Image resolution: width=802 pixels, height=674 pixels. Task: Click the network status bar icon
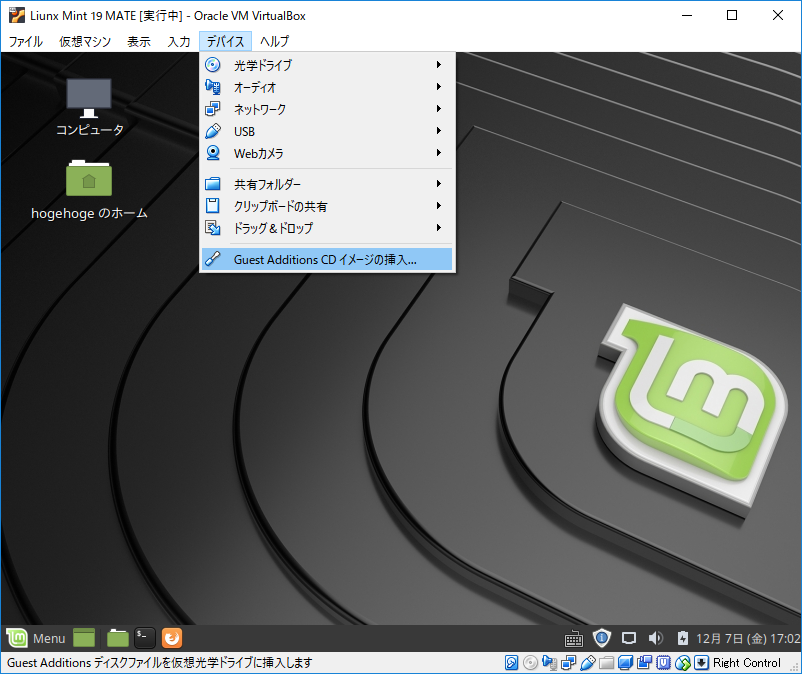pos(569,663)
